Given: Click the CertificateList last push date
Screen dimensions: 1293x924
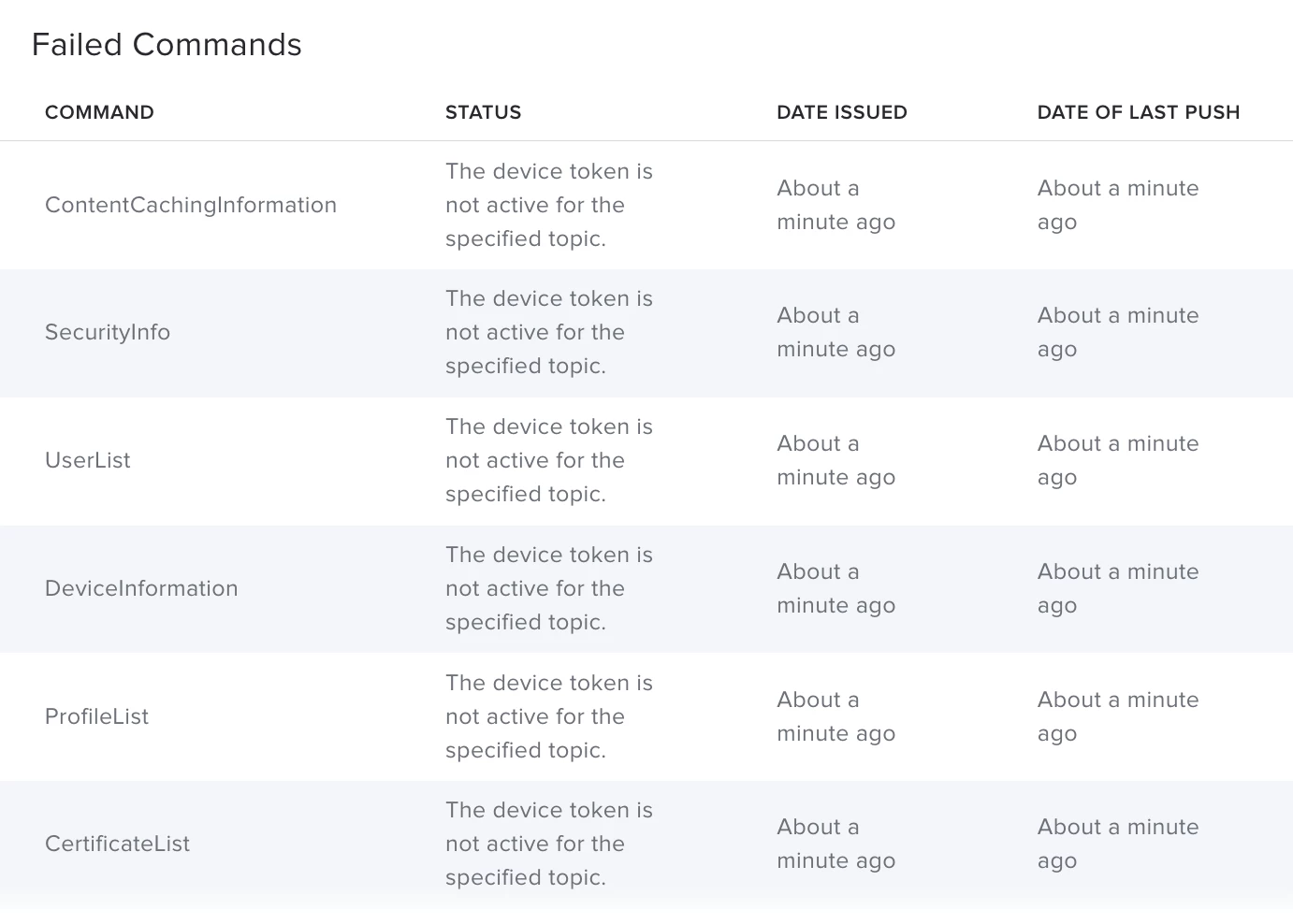Looking at the screenshot, I should tap(1118, 844).
